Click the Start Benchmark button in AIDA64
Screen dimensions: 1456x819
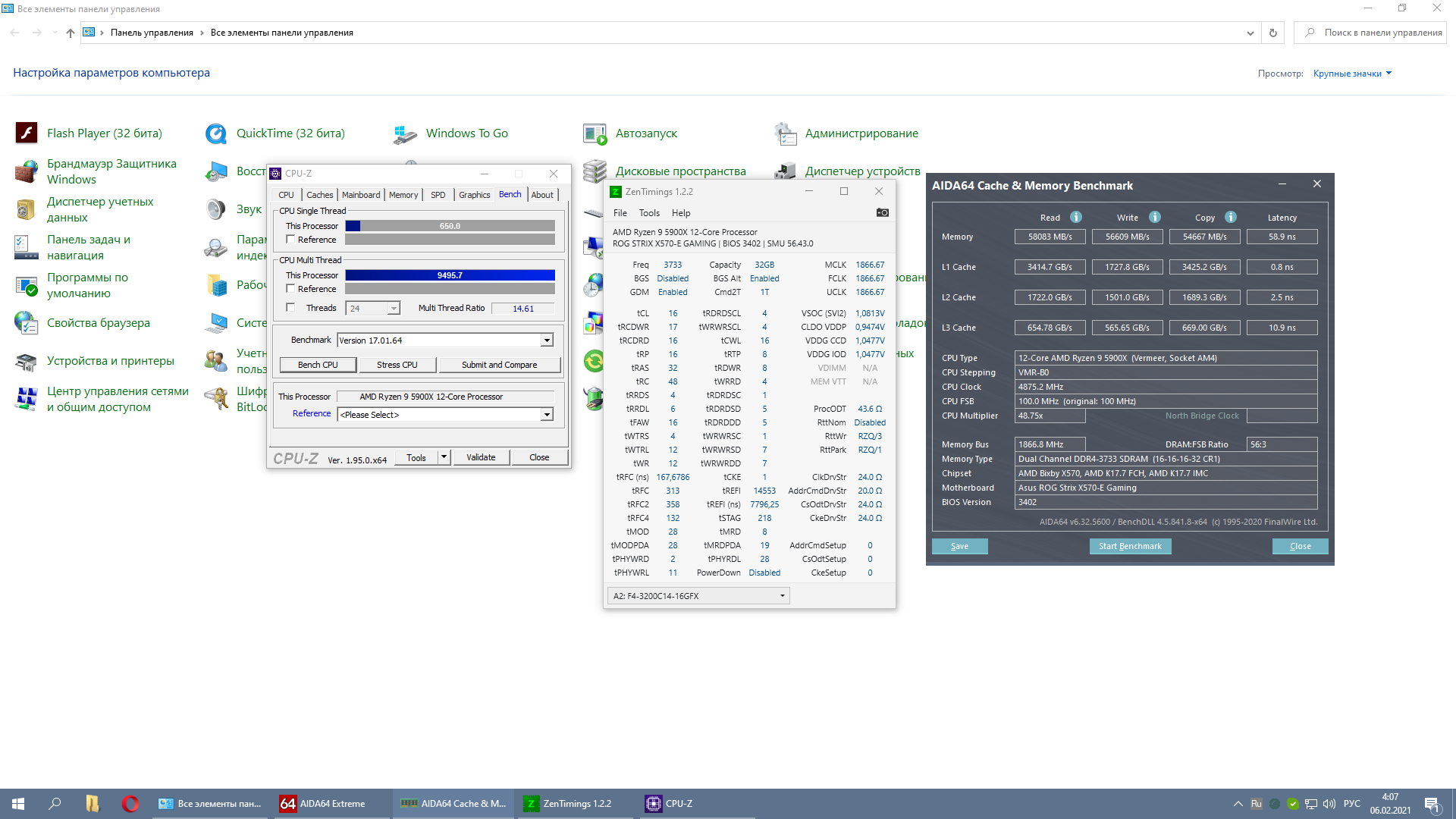(1130, 546)
